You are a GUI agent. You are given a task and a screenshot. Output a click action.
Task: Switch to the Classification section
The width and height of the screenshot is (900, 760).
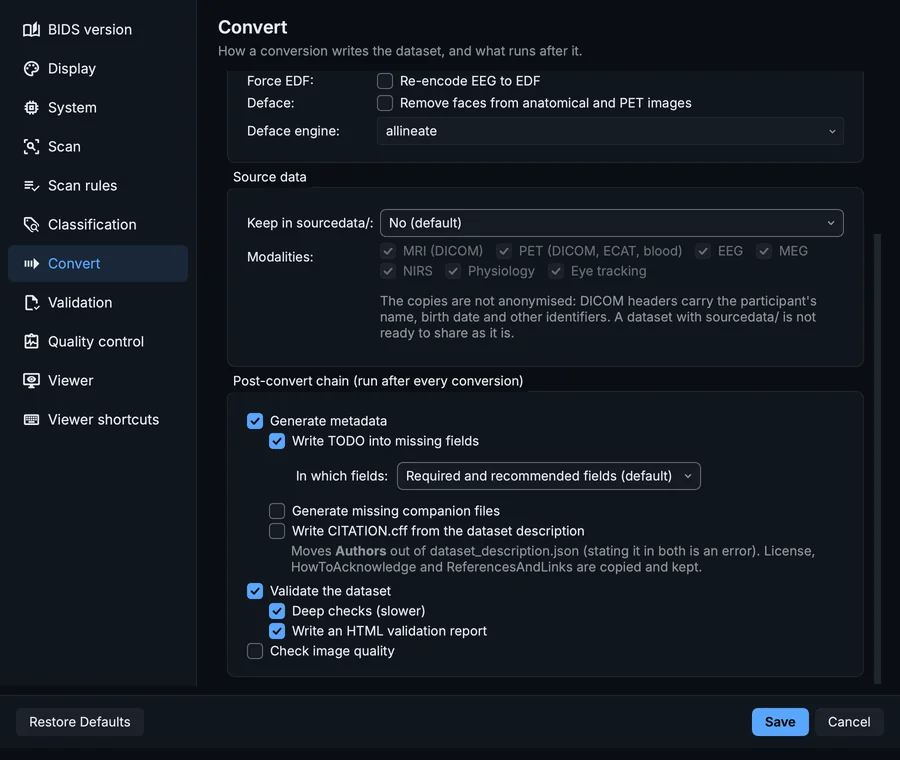[x=98, y=224]
